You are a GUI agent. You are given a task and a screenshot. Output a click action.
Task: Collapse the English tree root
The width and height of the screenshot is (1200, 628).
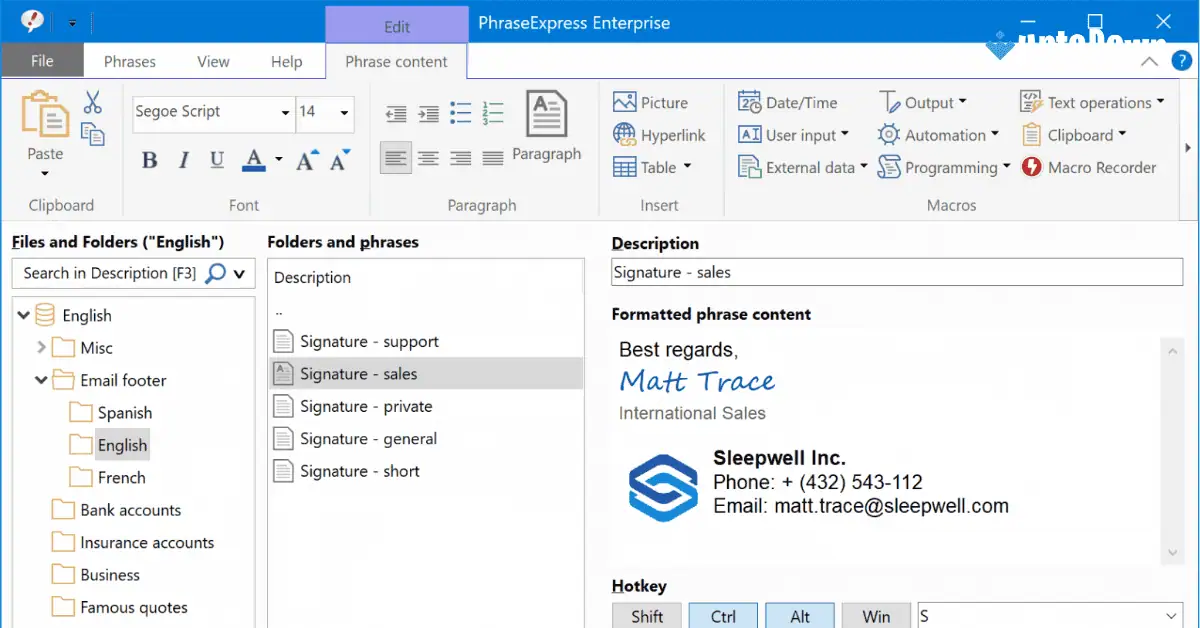pos(22,315)
